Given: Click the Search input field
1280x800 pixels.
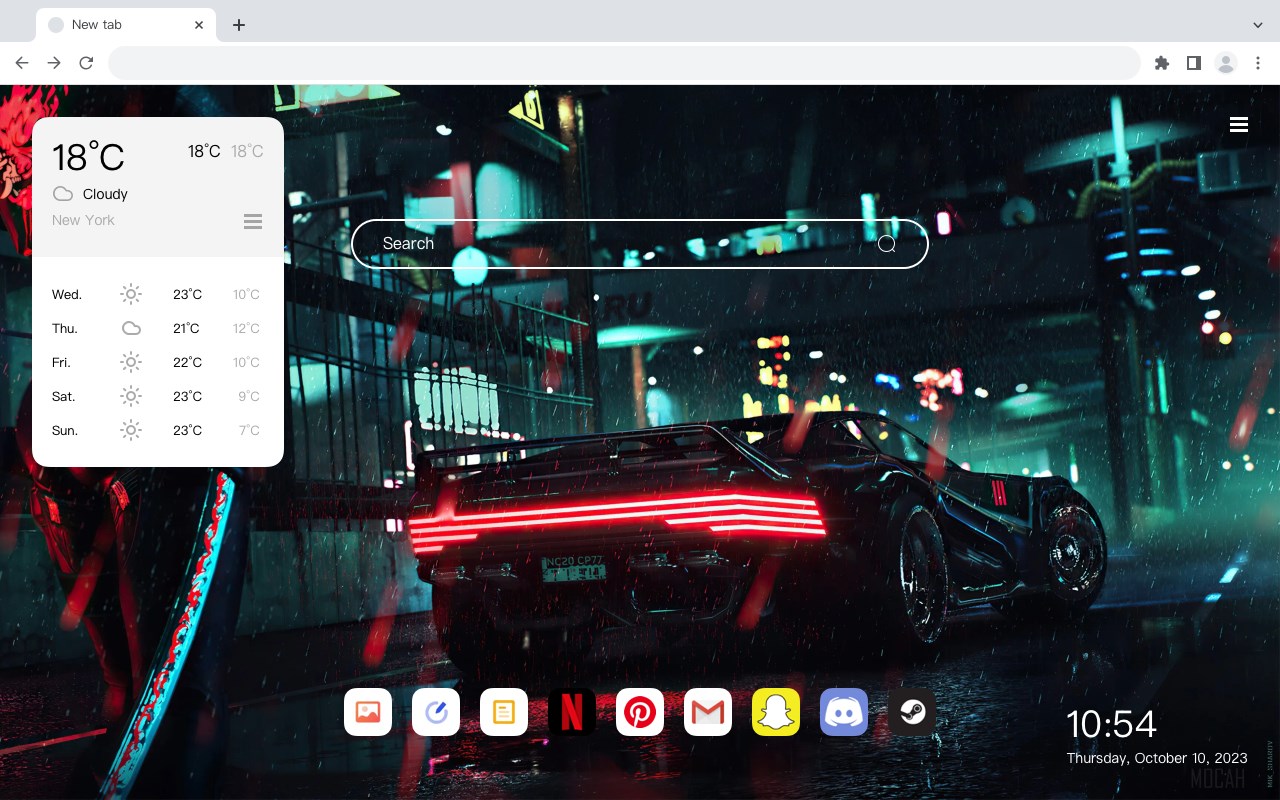Looking at the screenshot, I should tap(640, 244).
